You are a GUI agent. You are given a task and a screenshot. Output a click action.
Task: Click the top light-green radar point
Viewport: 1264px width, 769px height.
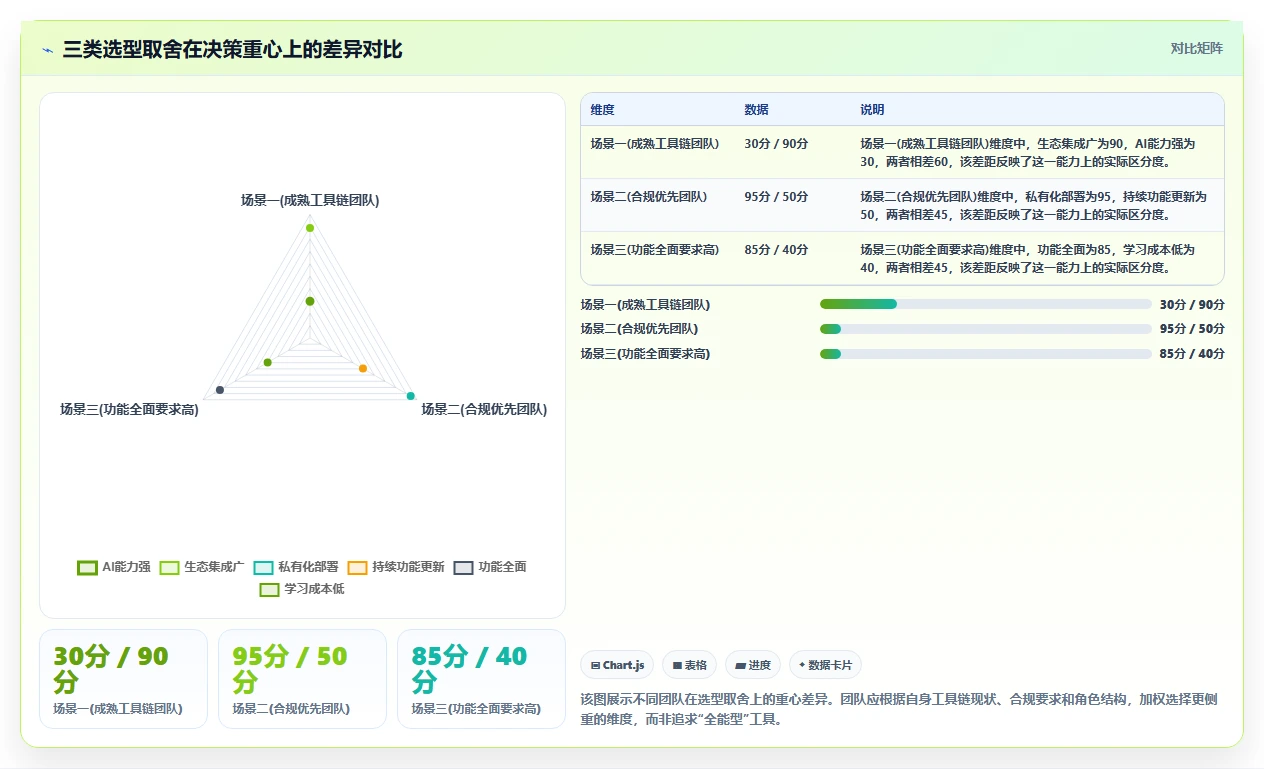point(310,228)
